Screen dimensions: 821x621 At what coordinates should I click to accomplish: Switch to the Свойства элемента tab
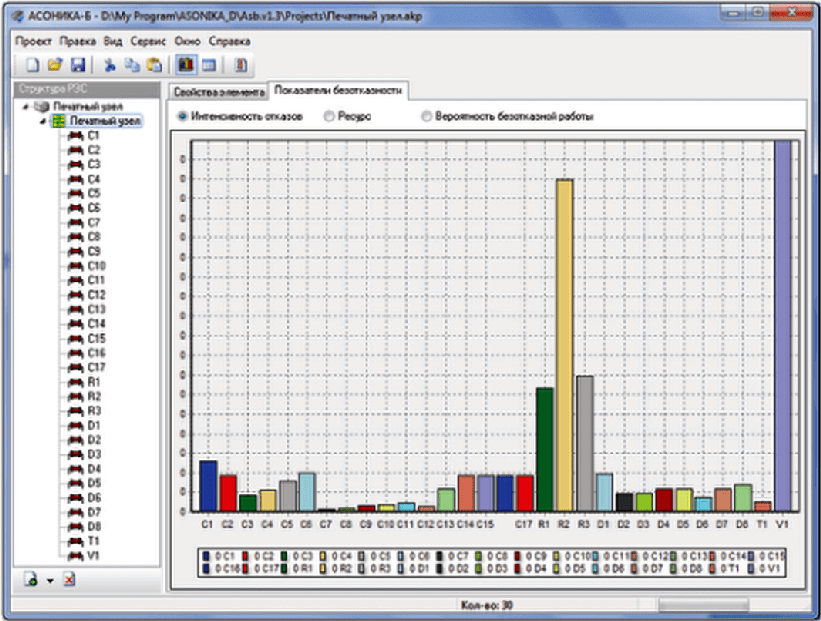(x=219, y=92)
